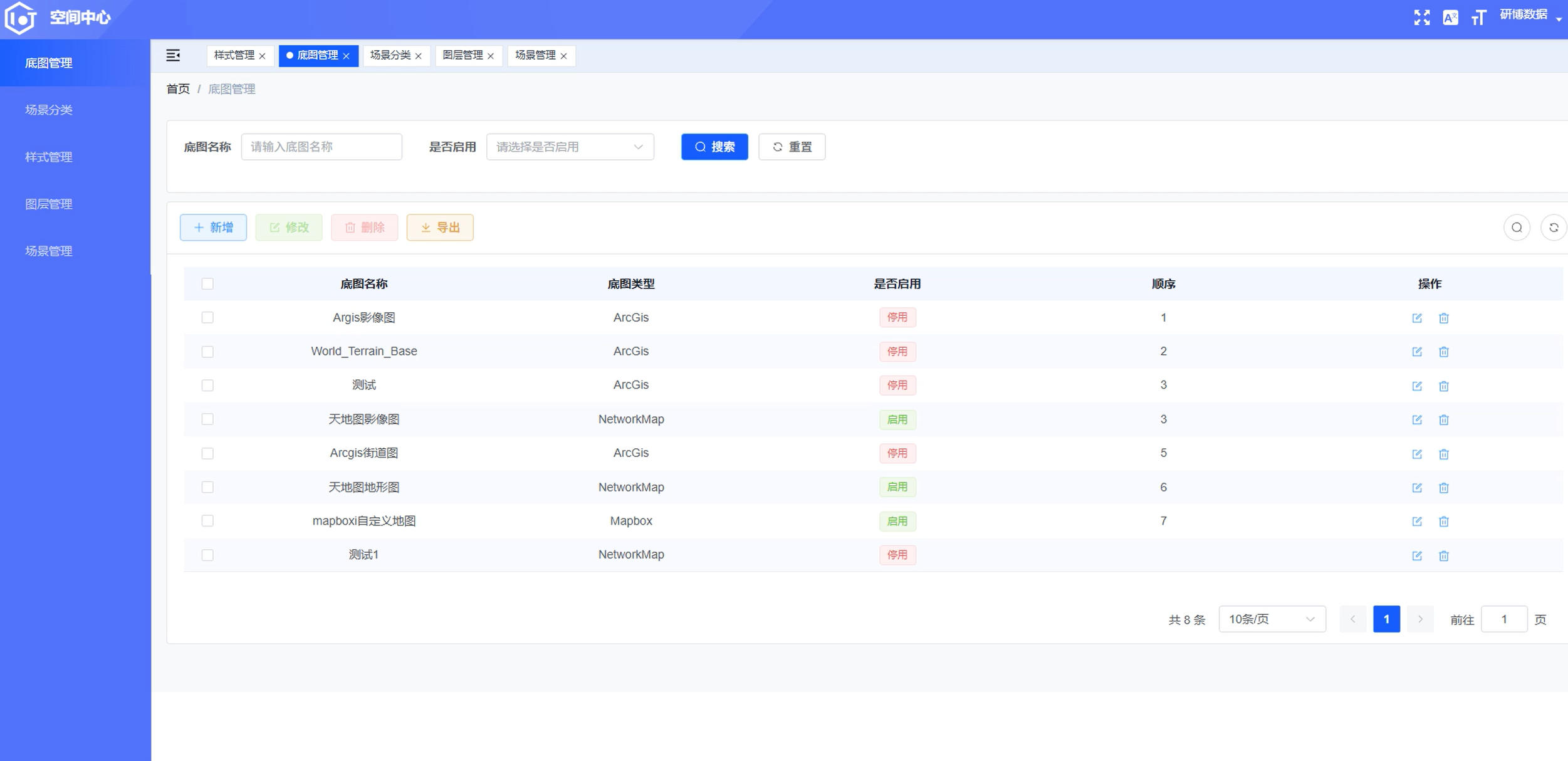1568x761 pixels.
Task: Delete the 测试 ArcGis row
Action: tap(1444, 386)
